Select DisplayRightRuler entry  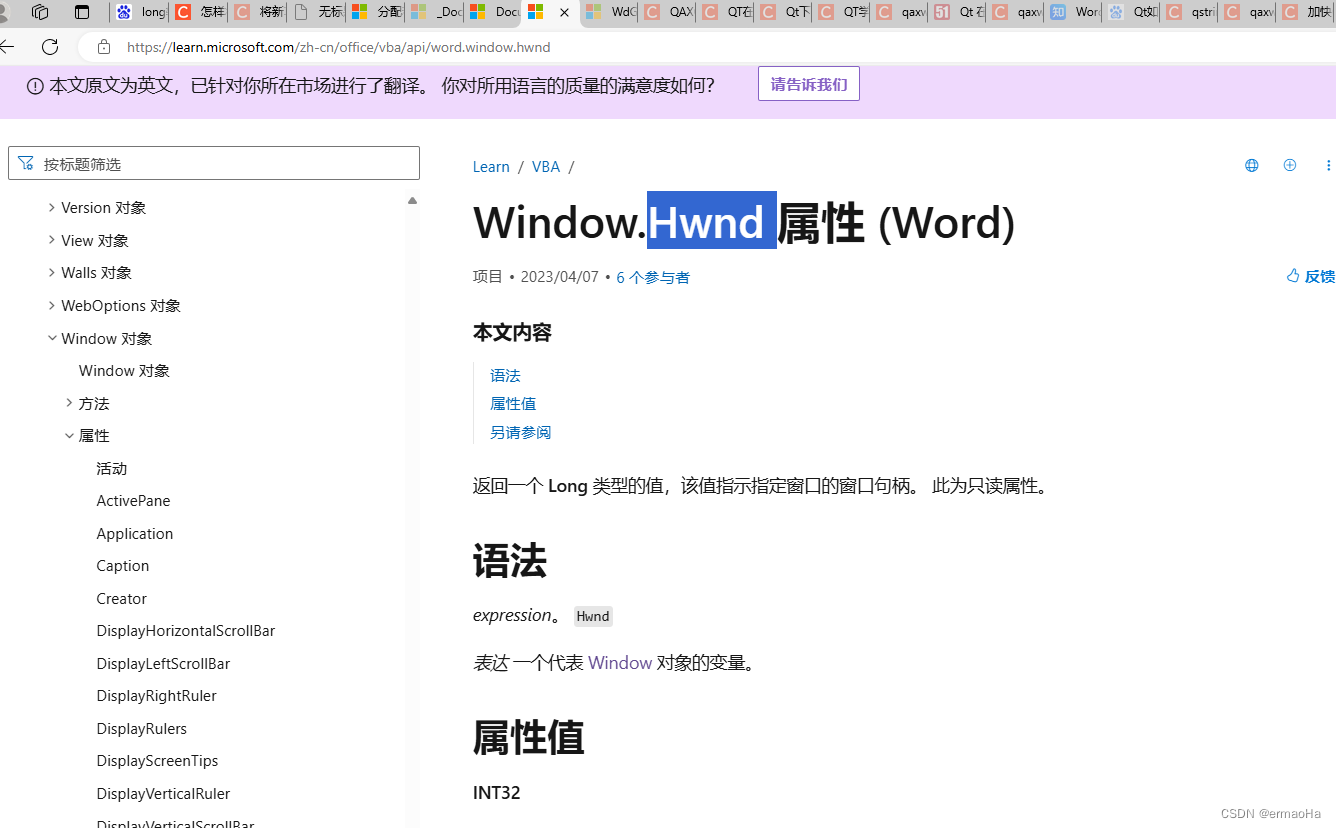156,695
